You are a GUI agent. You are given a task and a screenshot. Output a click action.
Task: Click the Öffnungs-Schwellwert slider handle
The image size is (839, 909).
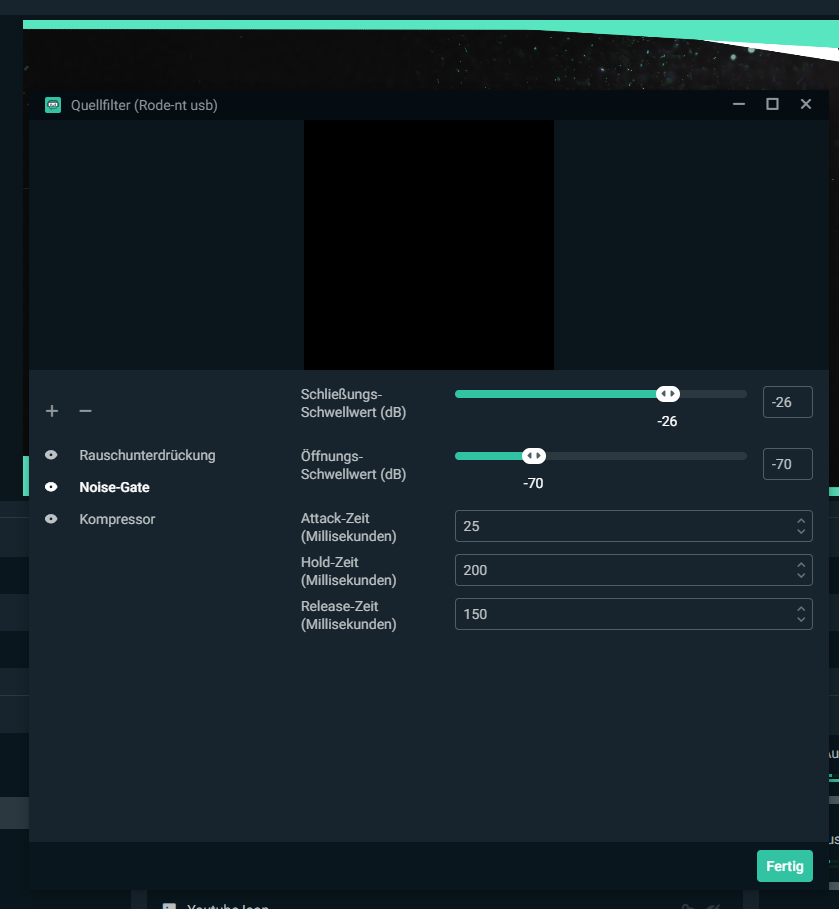click(x=534, y=456)
